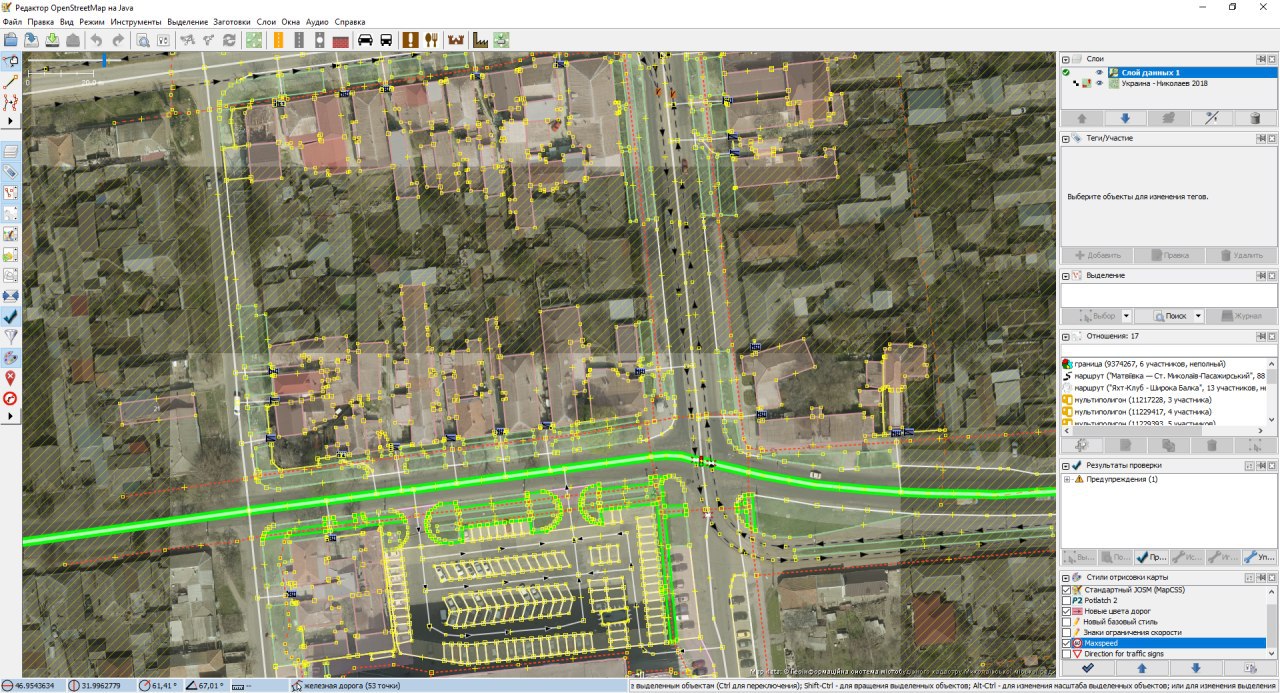Activate the select mode tool in left toolbar

11,62
